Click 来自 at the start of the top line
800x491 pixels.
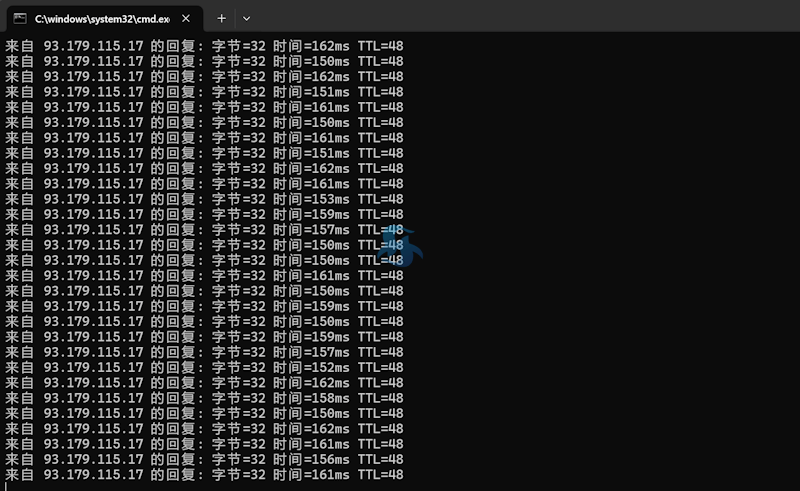(x=19, y=46)
